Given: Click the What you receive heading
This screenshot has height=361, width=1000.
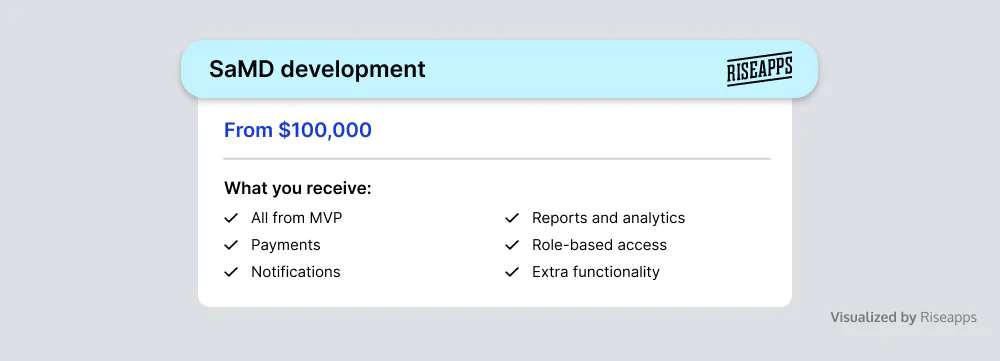Looking at the screenshot, I should (298, 189).
